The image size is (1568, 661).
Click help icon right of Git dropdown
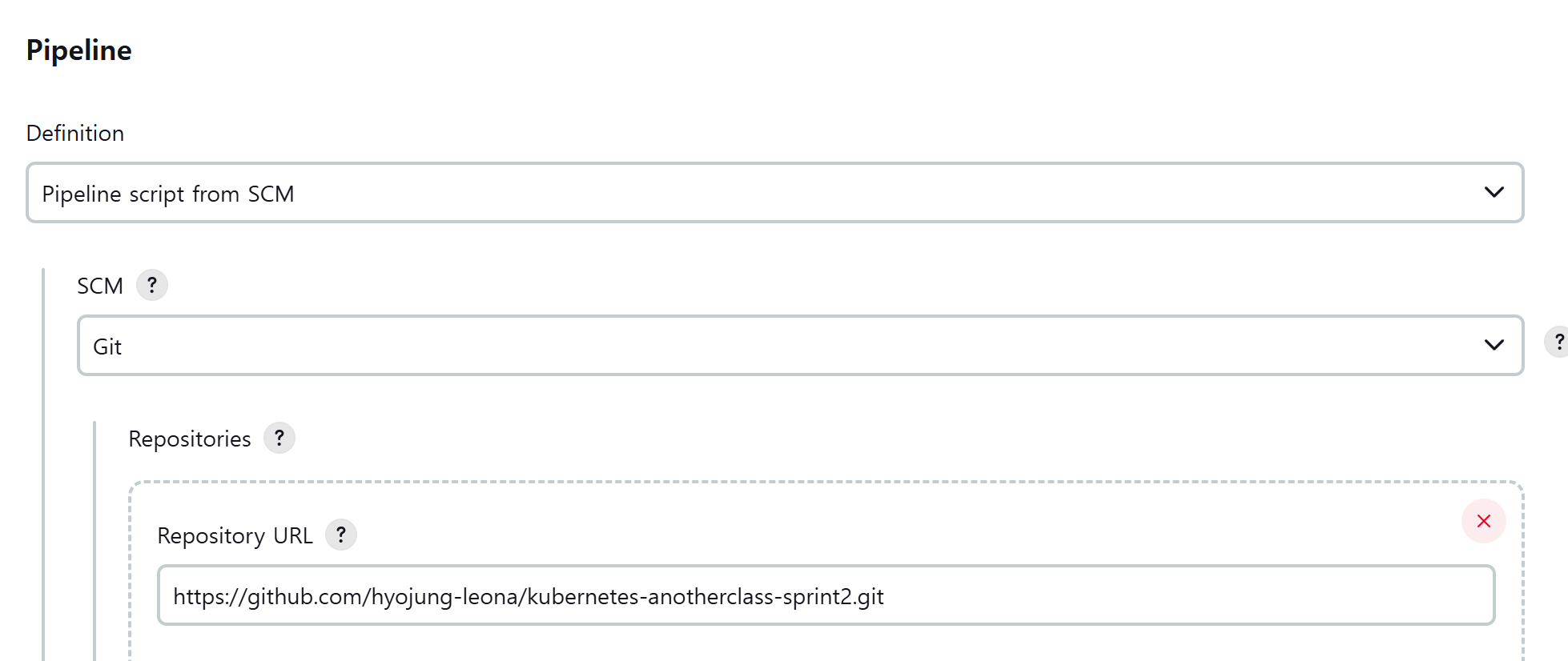point(1557,343)
